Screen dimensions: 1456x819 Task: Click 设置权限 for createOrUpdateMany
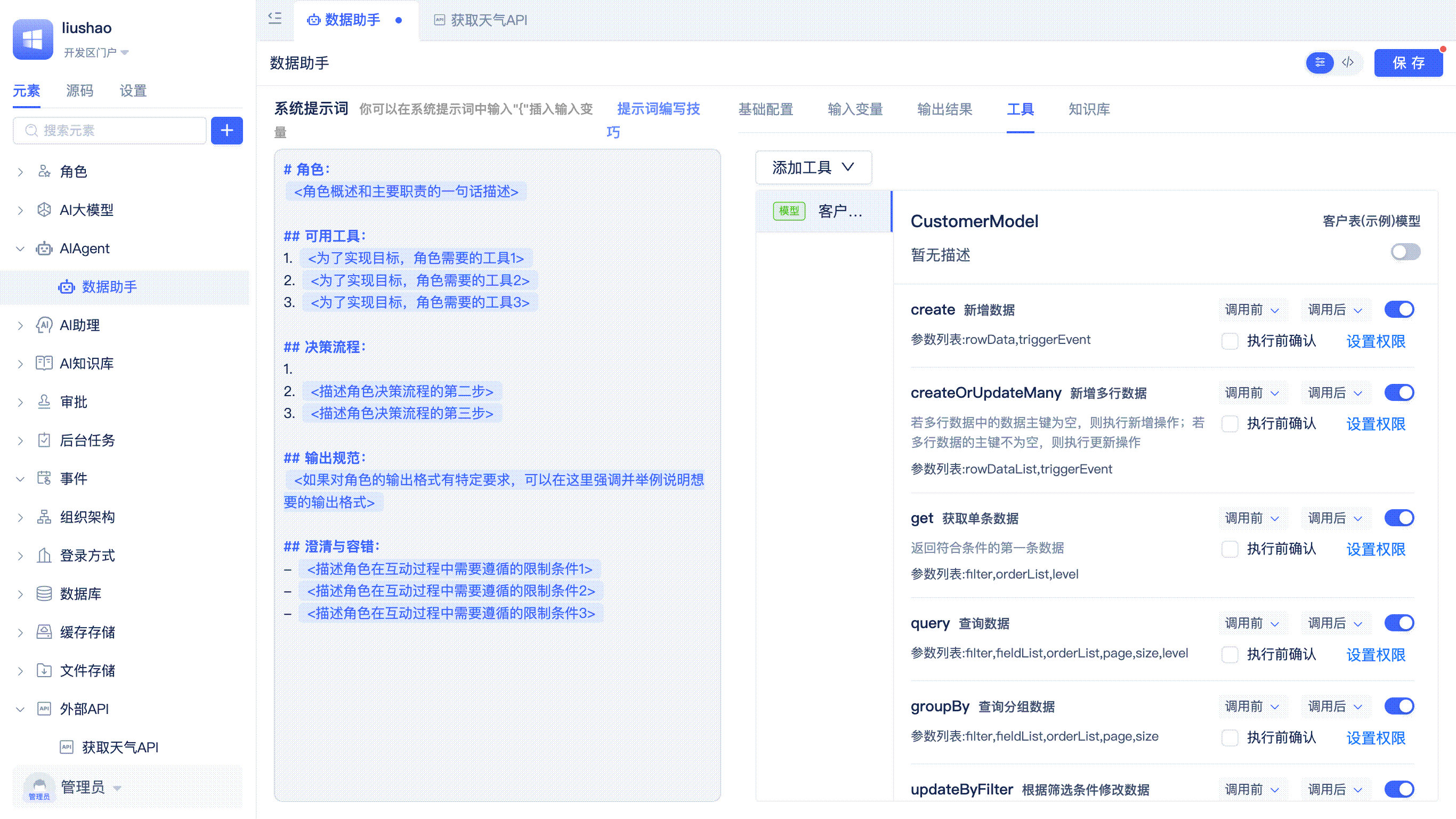pyautogui.click(x=1376, y=424)
